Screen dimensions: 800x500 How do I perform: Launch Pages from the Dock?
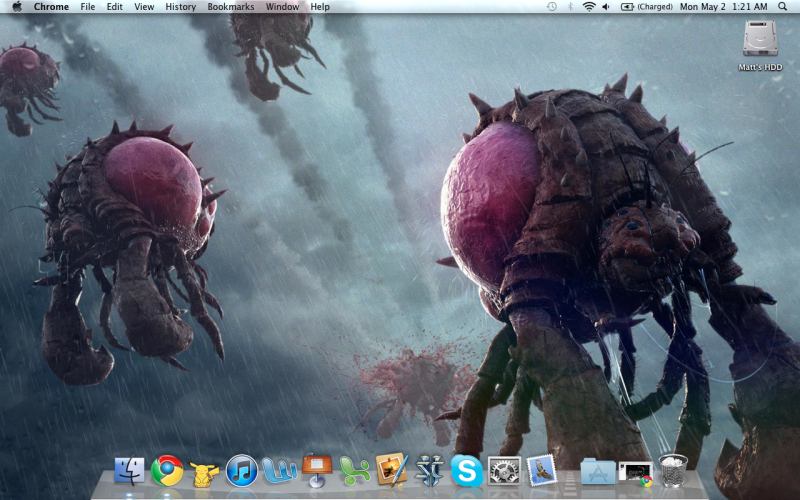point(392,470)
